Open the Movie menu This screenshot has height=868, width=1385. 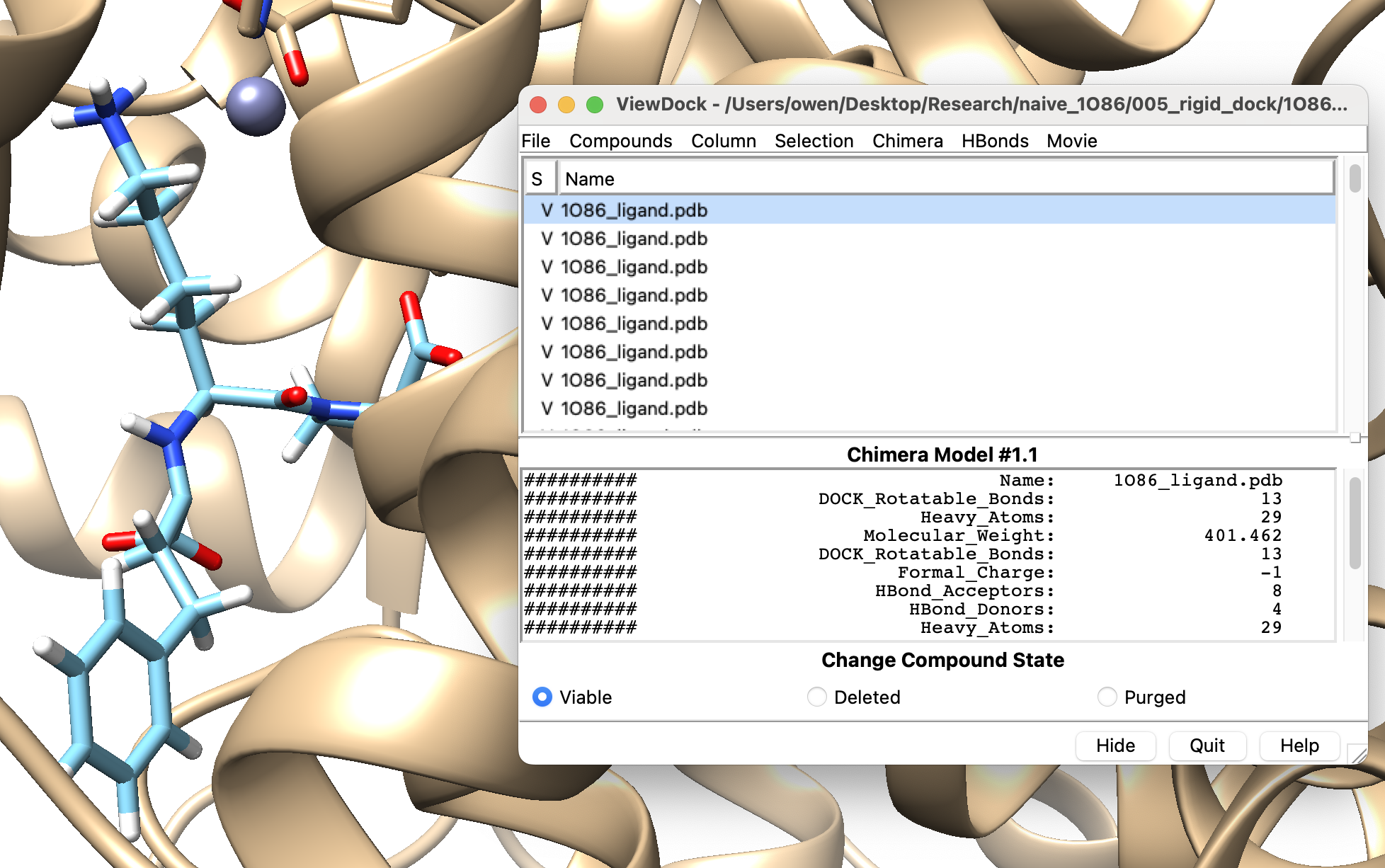tap(1071, 141)
